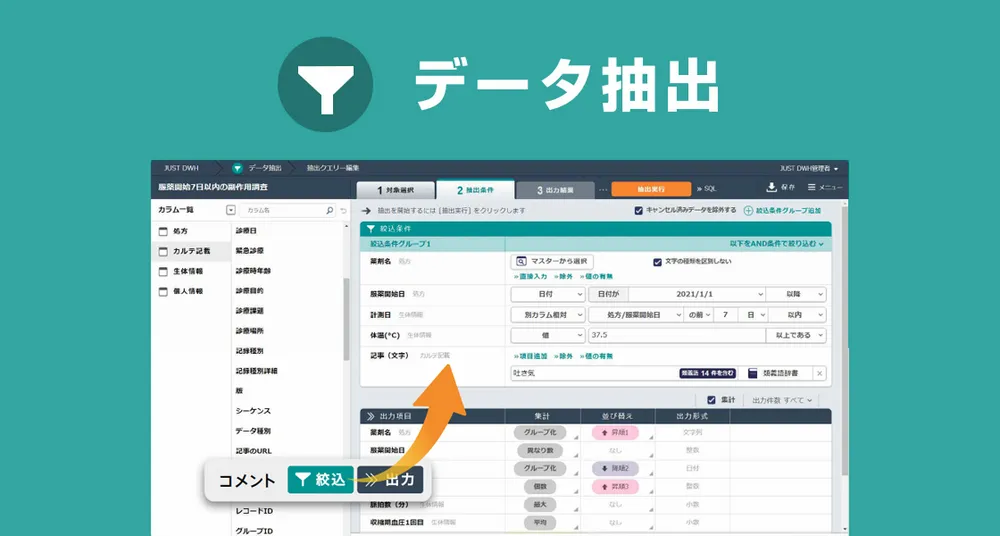Uncheck the 集計 checkbox
This screenshot has width=1000, height=536.
click(712, 400)
